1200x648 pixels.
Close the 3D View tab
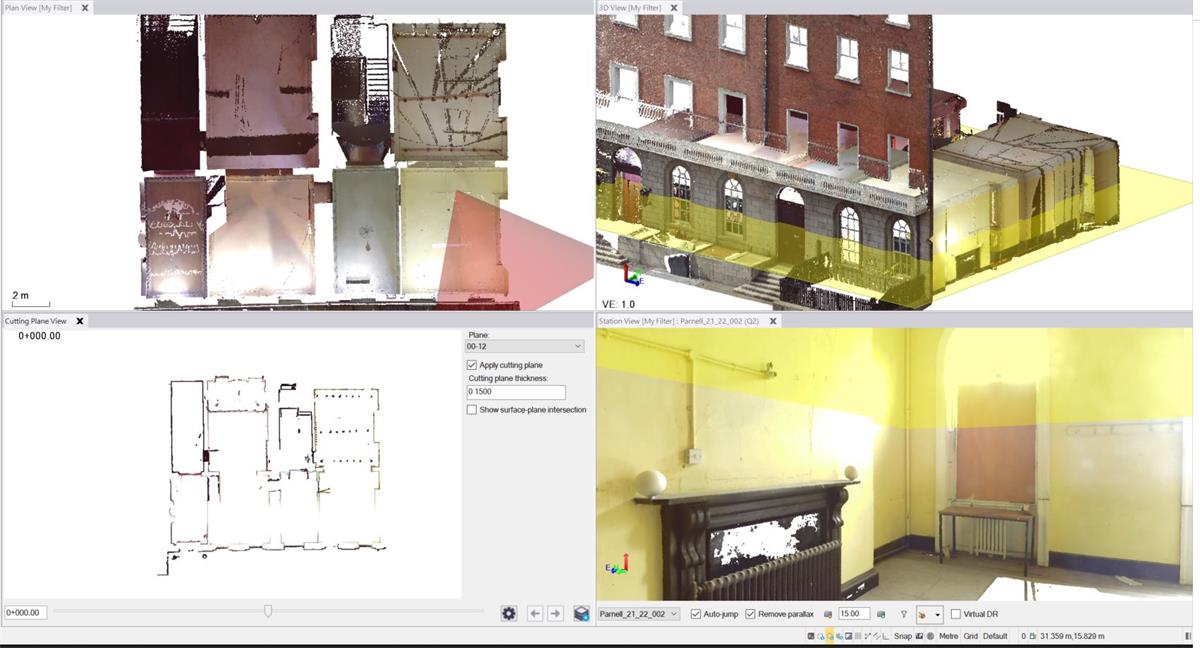674,7
